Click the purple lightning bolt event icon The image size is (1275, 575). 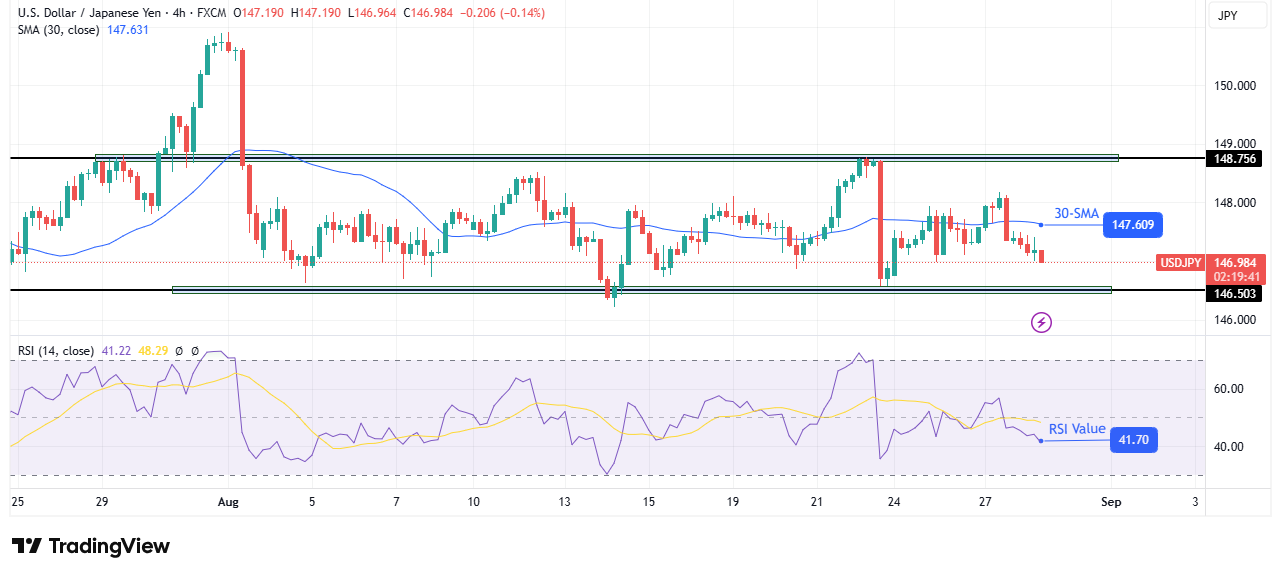pos(1042,322)
